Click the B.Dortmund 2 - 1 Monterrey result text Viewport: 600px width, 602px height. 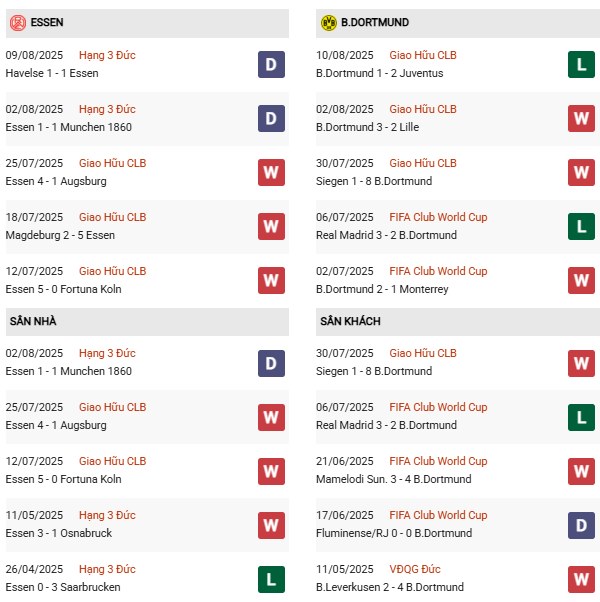pos(382,289)
